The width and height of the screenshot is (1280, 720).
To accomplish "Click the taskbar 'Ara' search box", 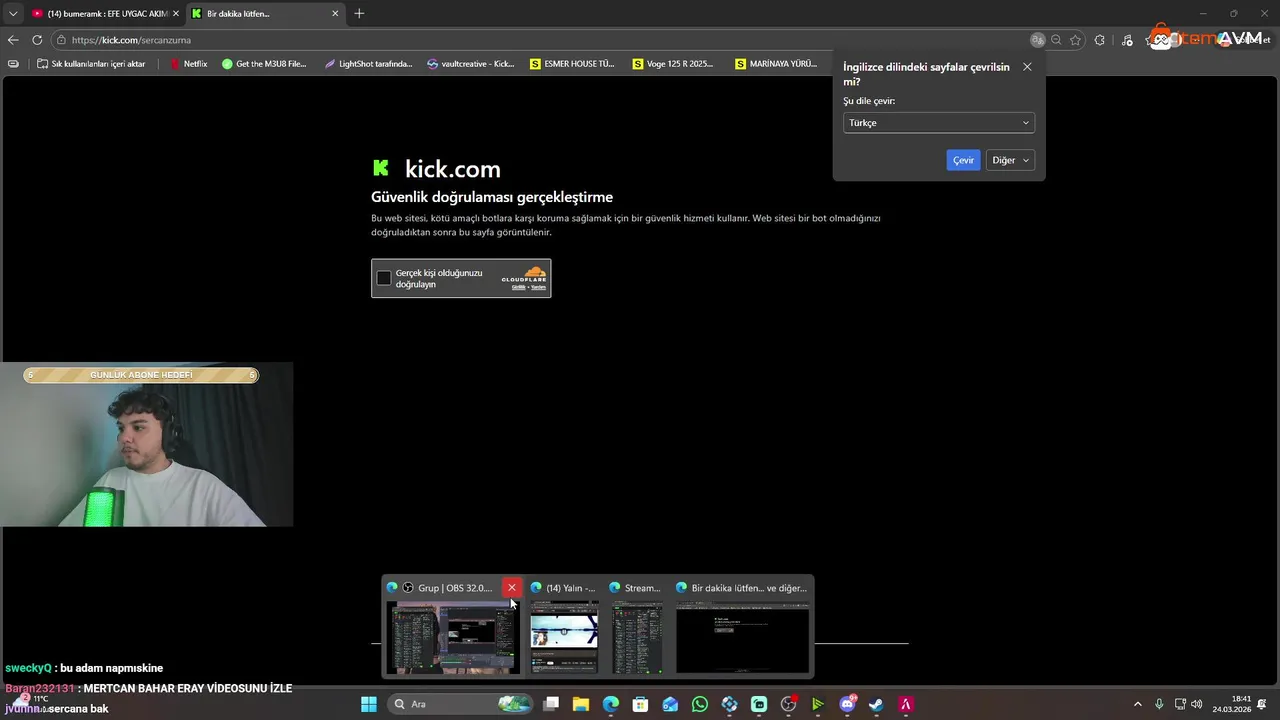I will (x=460, y=704).
